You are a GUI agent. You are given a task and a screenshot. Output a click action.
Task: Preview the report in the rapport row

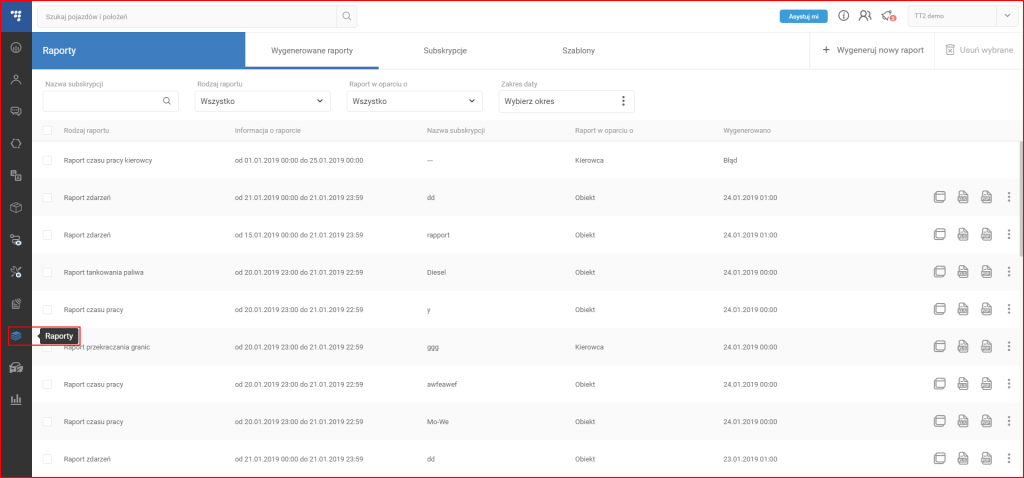point(939,234)
